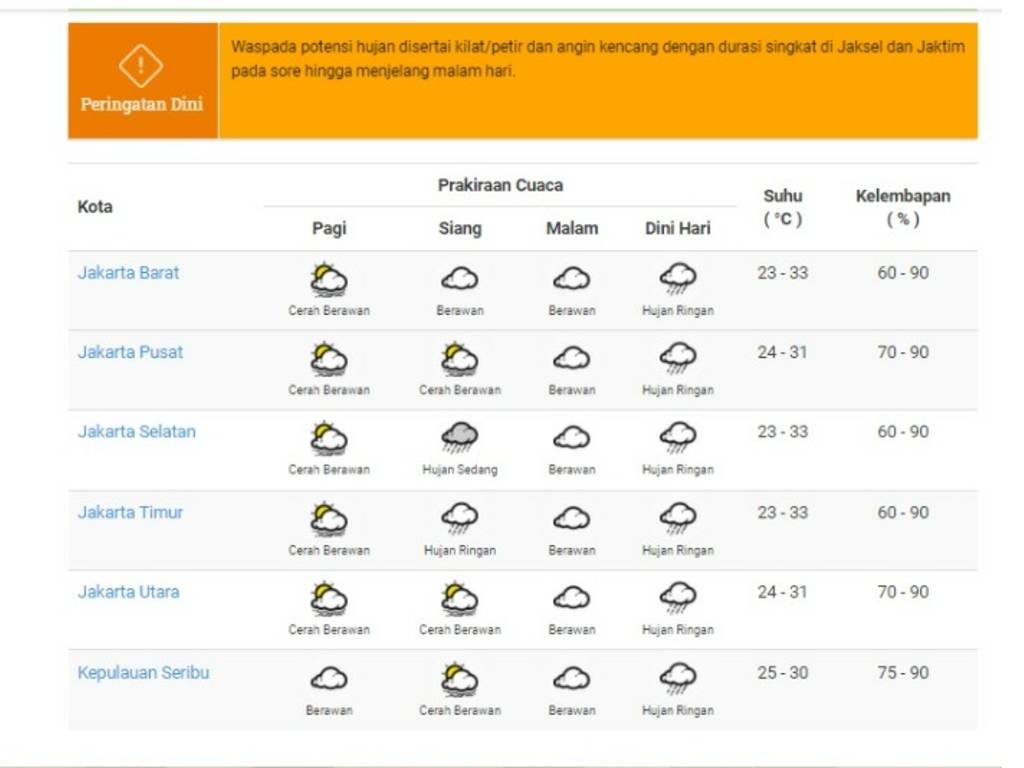Click Jakarta Selatan Siang Hujan Sedang icon
The image size is (1024, 768).
(460, 438)
